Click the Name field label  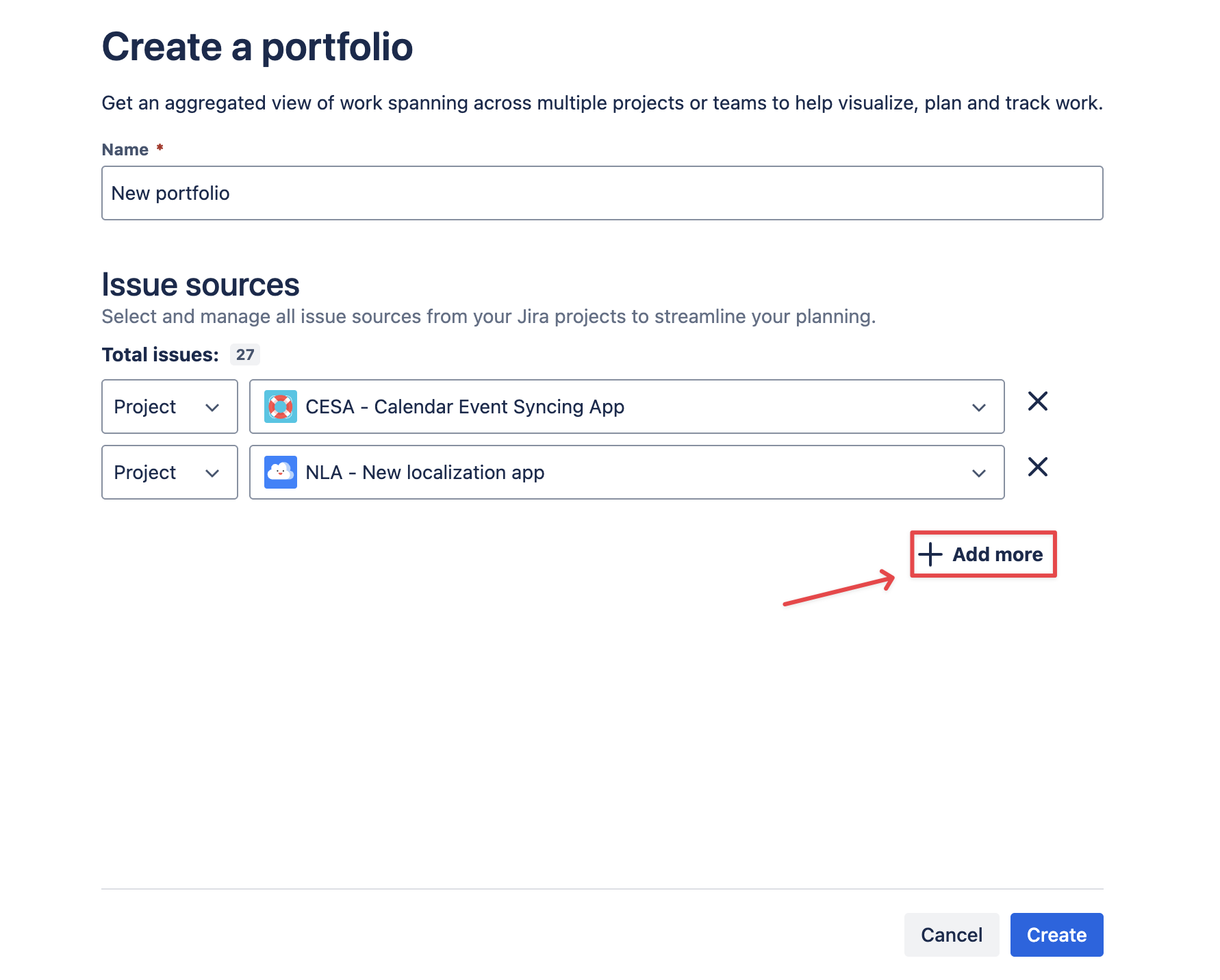click(x=125, y=150)
